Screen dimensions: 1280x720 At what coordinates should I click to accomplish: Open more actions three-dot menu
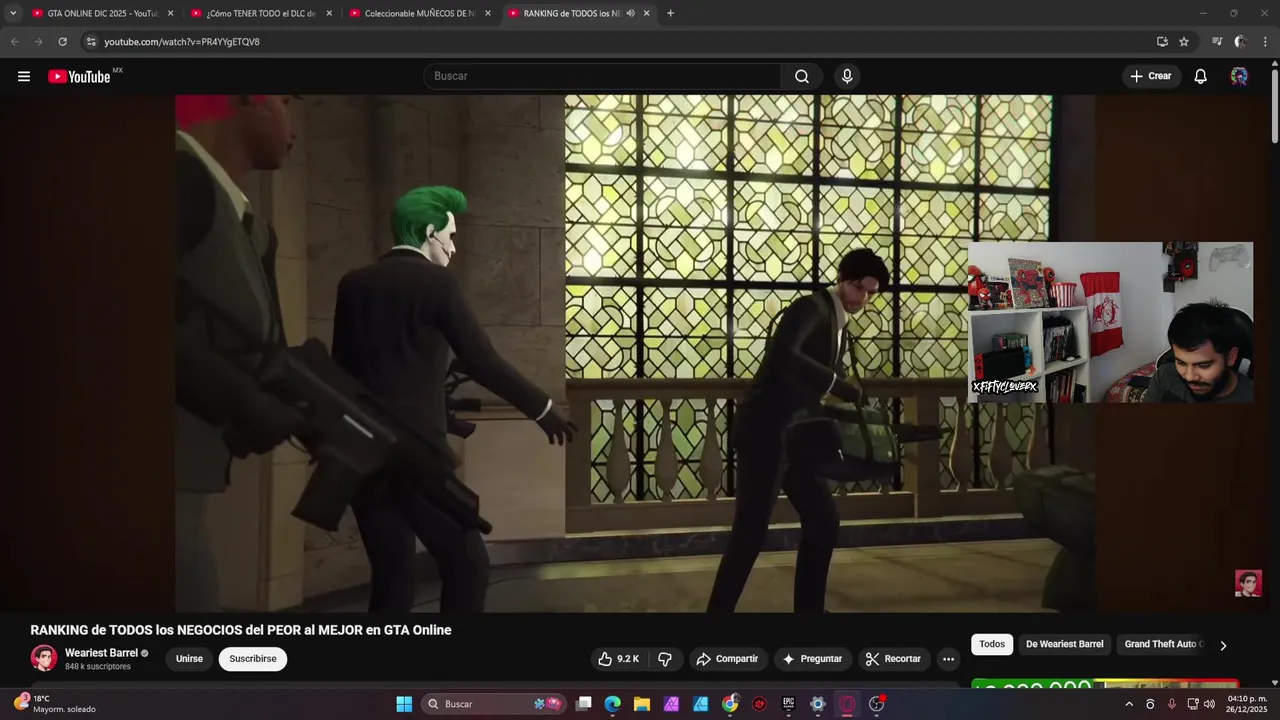(x=948, y=659)
